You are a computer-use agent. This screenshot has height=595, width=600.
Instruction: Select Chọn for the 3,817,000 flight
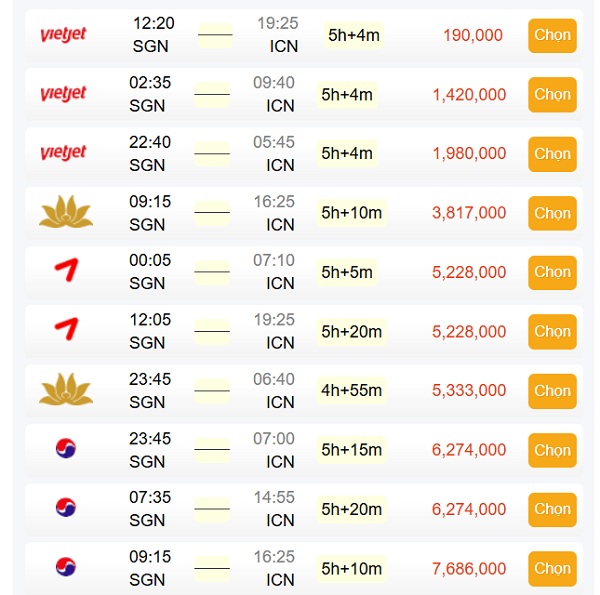552,213
